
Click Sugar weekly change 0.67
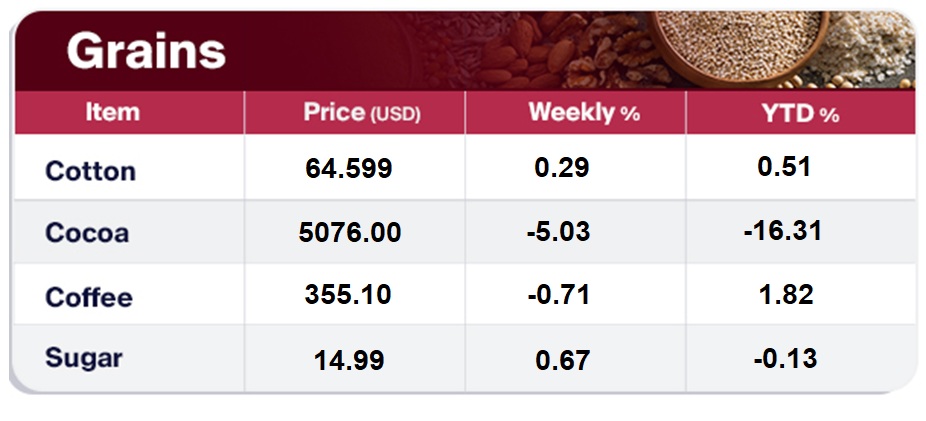pos(561,360)
